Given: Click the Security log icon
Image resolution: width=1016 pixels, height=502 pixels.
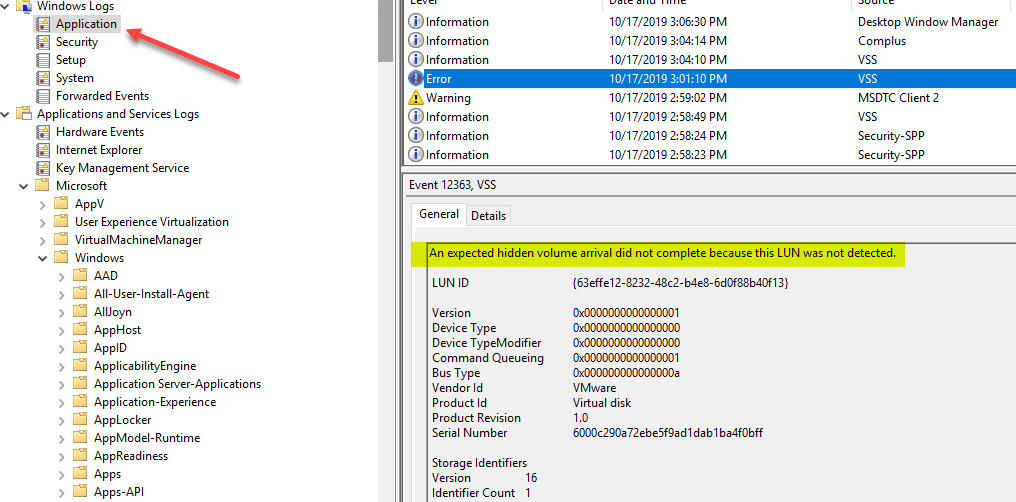Looking at the screenshot, I should pyautogui.click(x=43, y=43).
